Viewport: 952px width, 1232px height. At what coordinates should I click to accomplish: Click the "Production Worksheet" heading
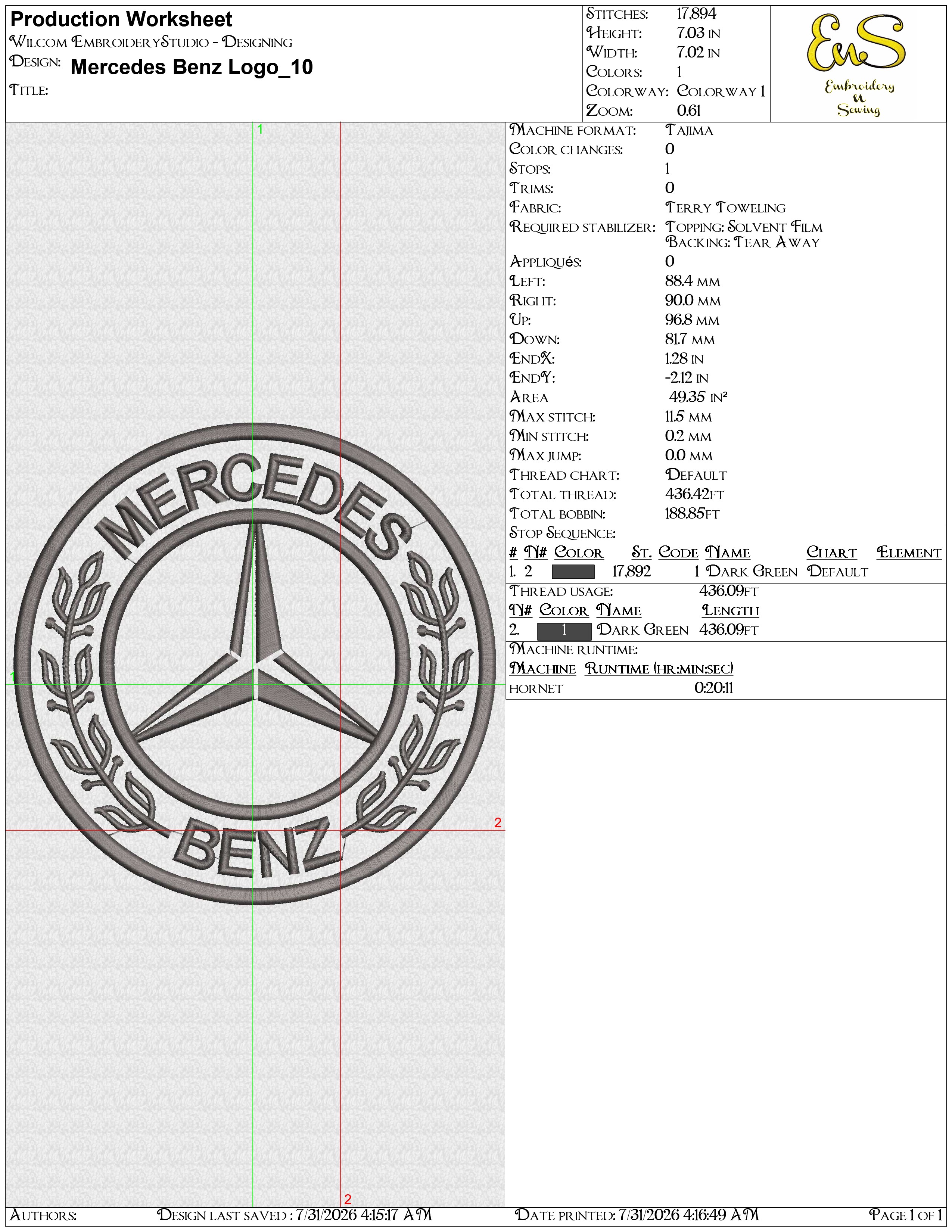click(121, 20)
